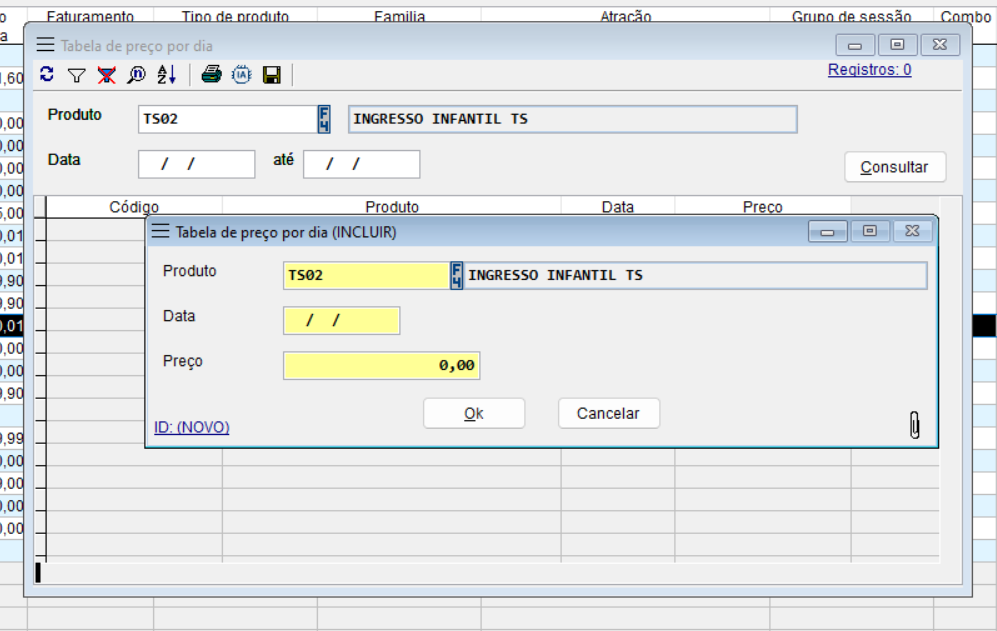This screenshot has height=631, width=997.
Task: Clear filter with the red X funnel icon
Action: tap(106, 75)
